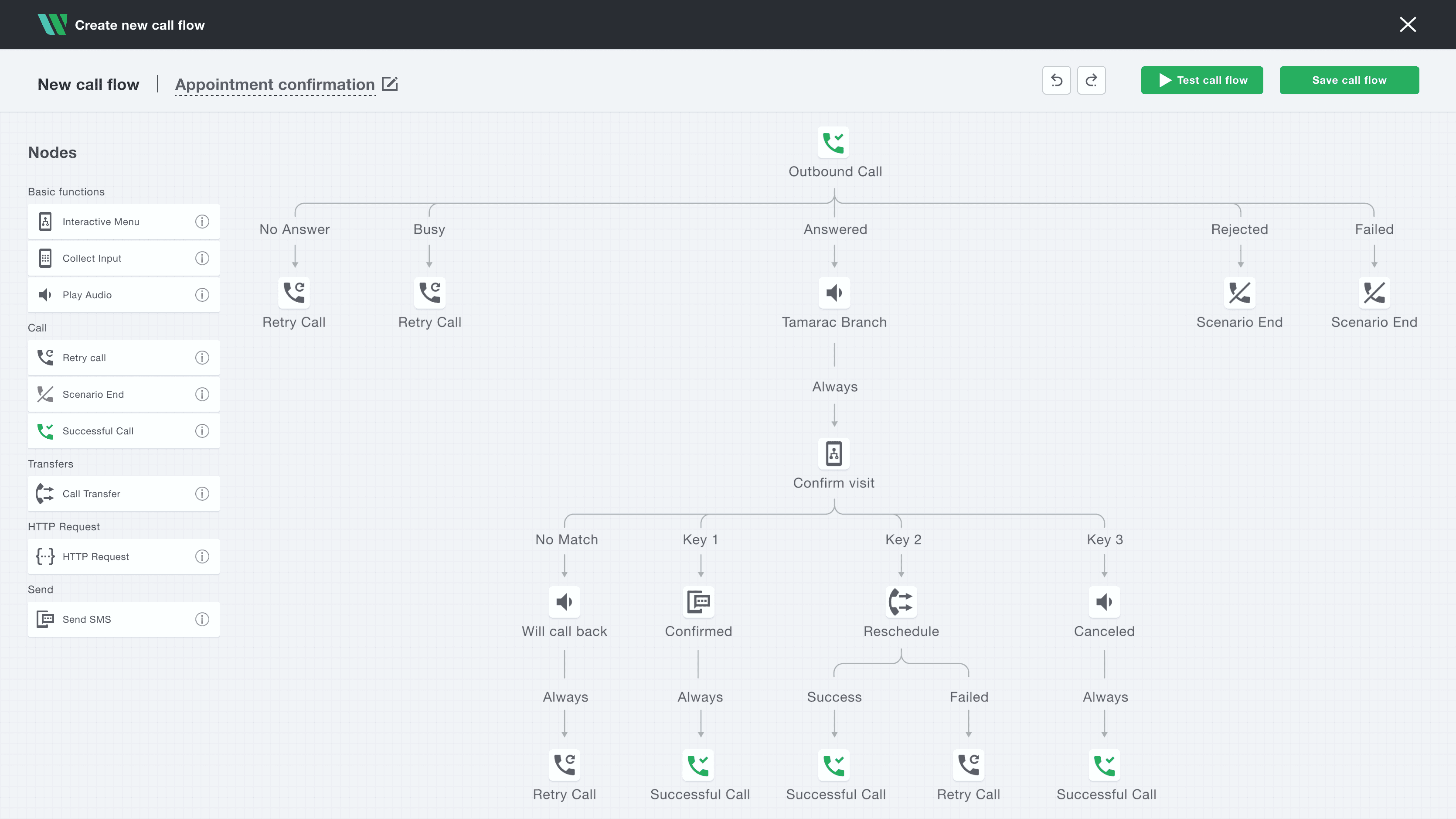This screenshot has height=819, width=1456.
Task: Select Retry Call node under Reschedule Failed
Action: (968, 764)
